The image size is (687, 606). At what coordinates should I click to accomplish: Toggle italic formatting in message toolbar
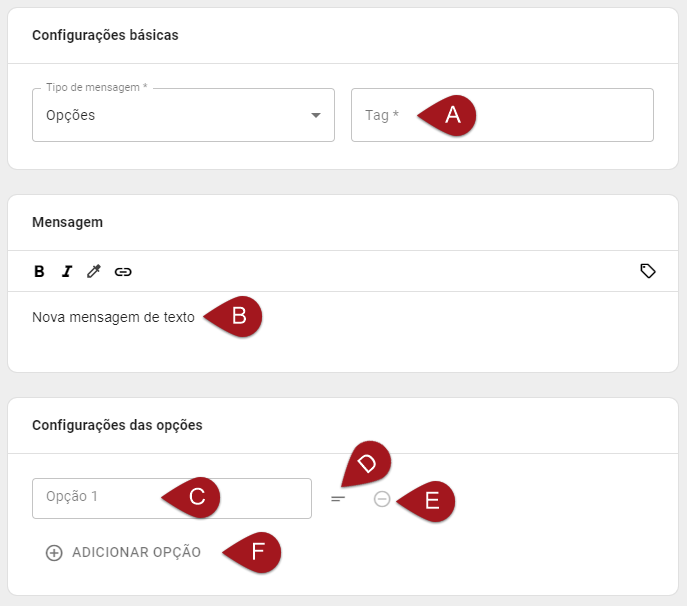[67, 271]
